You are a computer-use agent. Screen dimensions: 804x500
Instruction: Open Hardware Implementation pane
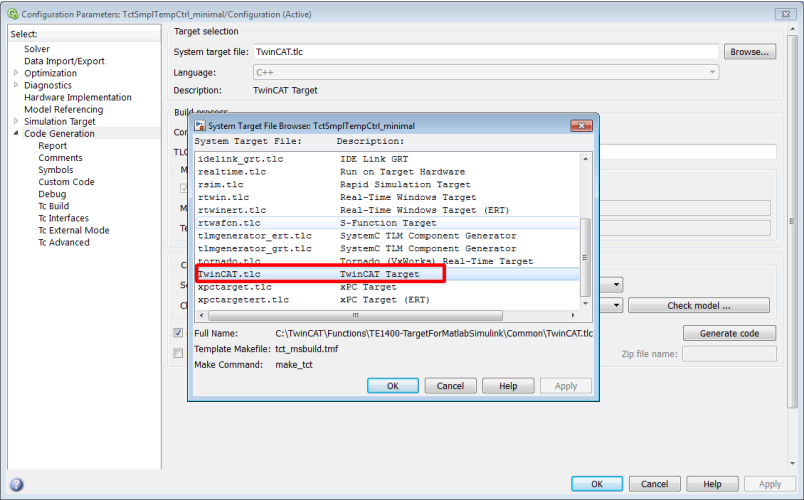[x=77, y=97]
